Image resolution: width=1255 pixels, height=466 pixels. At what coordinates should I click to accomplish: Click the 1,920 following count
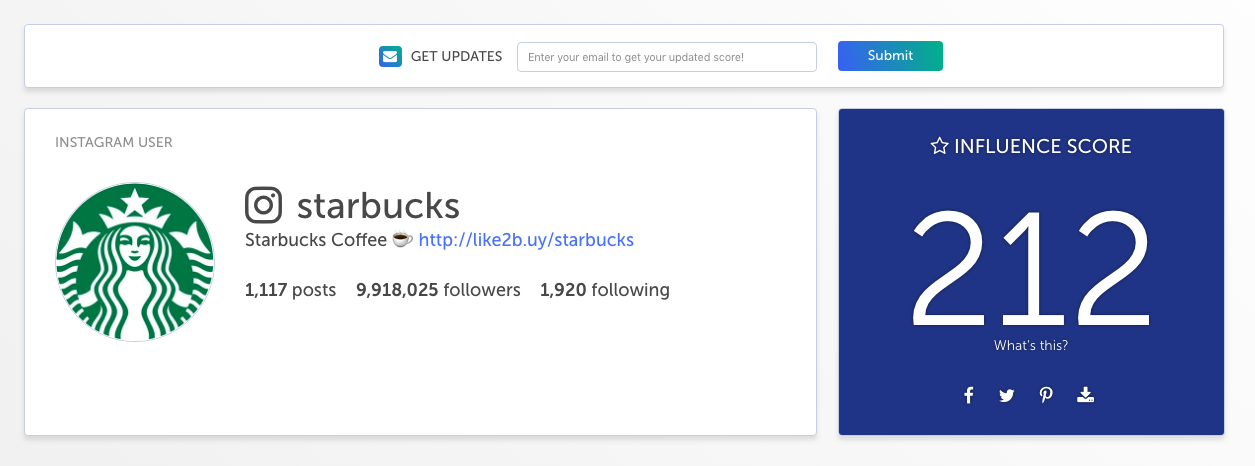(x=605, y=290)
